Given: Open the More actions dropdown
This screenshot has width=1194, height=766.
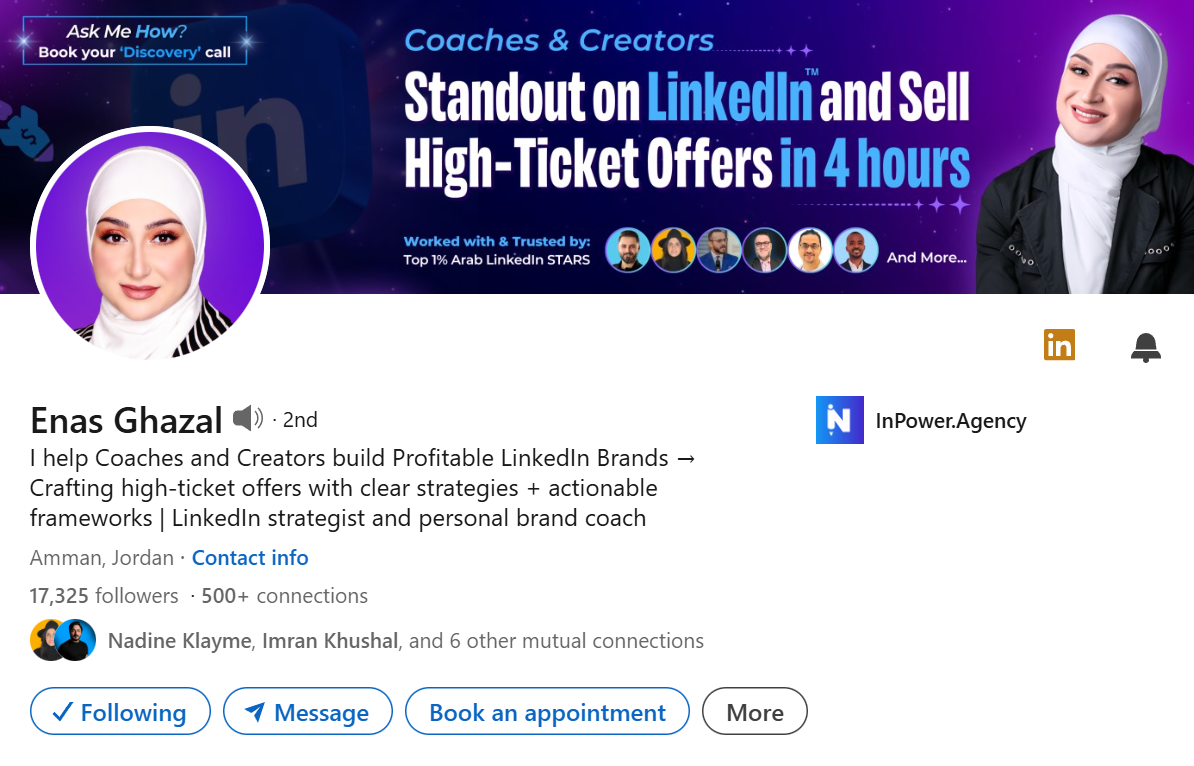Looking at the screenshot, I should coord(755,712).
